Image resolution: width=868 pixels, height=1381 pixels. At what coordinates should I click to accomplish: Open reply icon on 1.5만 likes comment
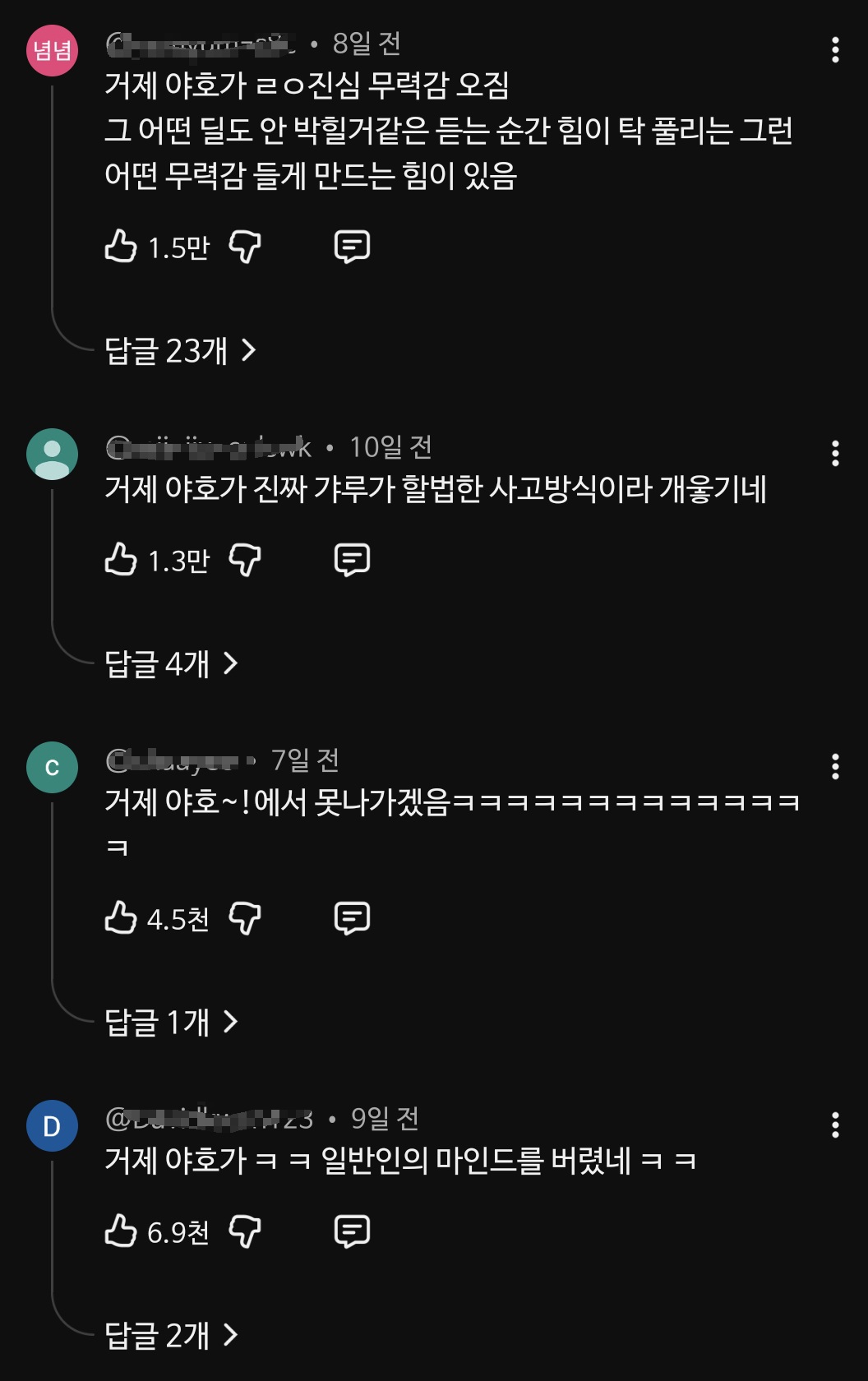pos(352,247)
